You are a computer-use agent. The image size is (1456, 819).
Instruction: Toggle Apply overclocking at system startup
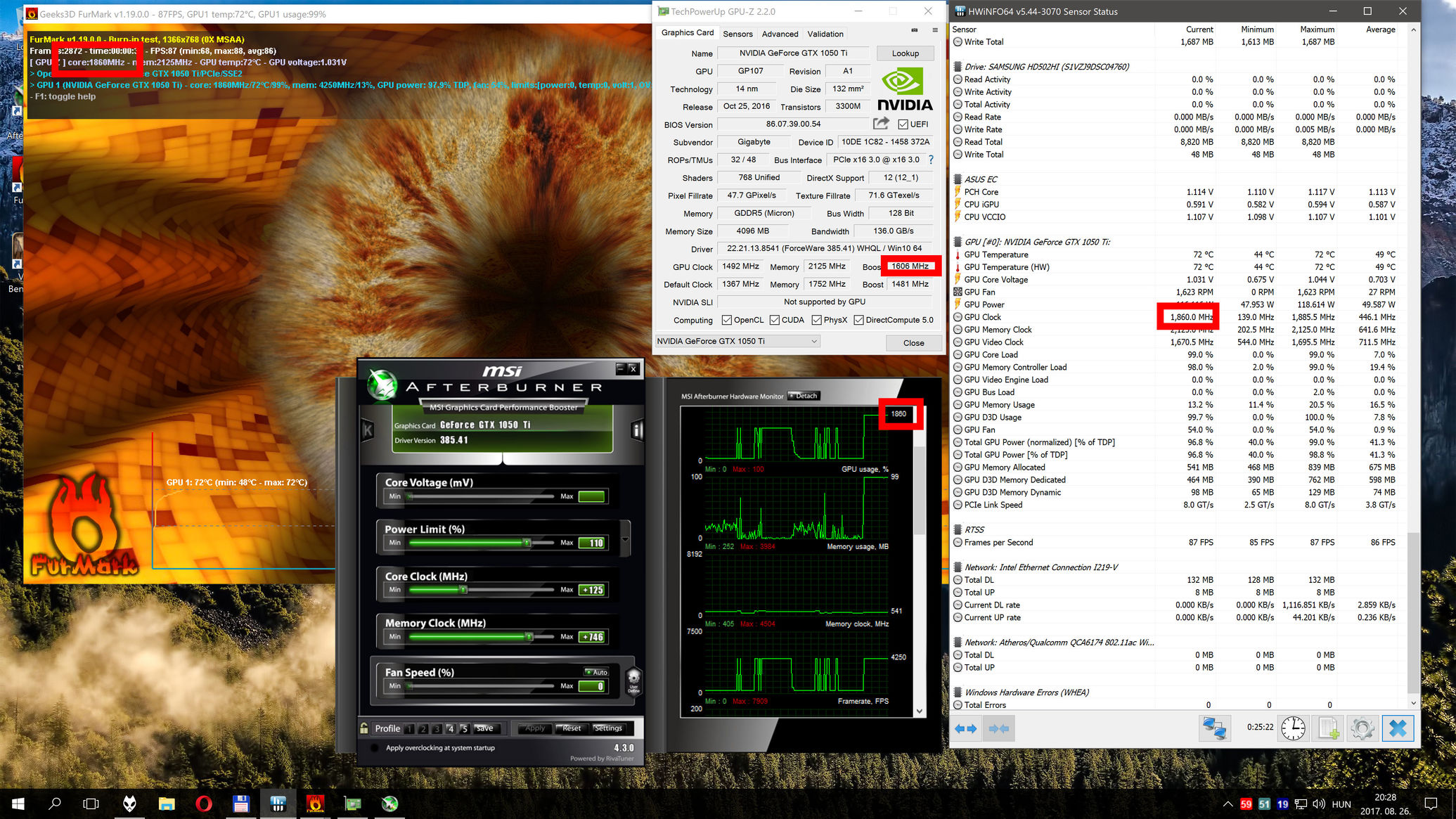(376, 748)
